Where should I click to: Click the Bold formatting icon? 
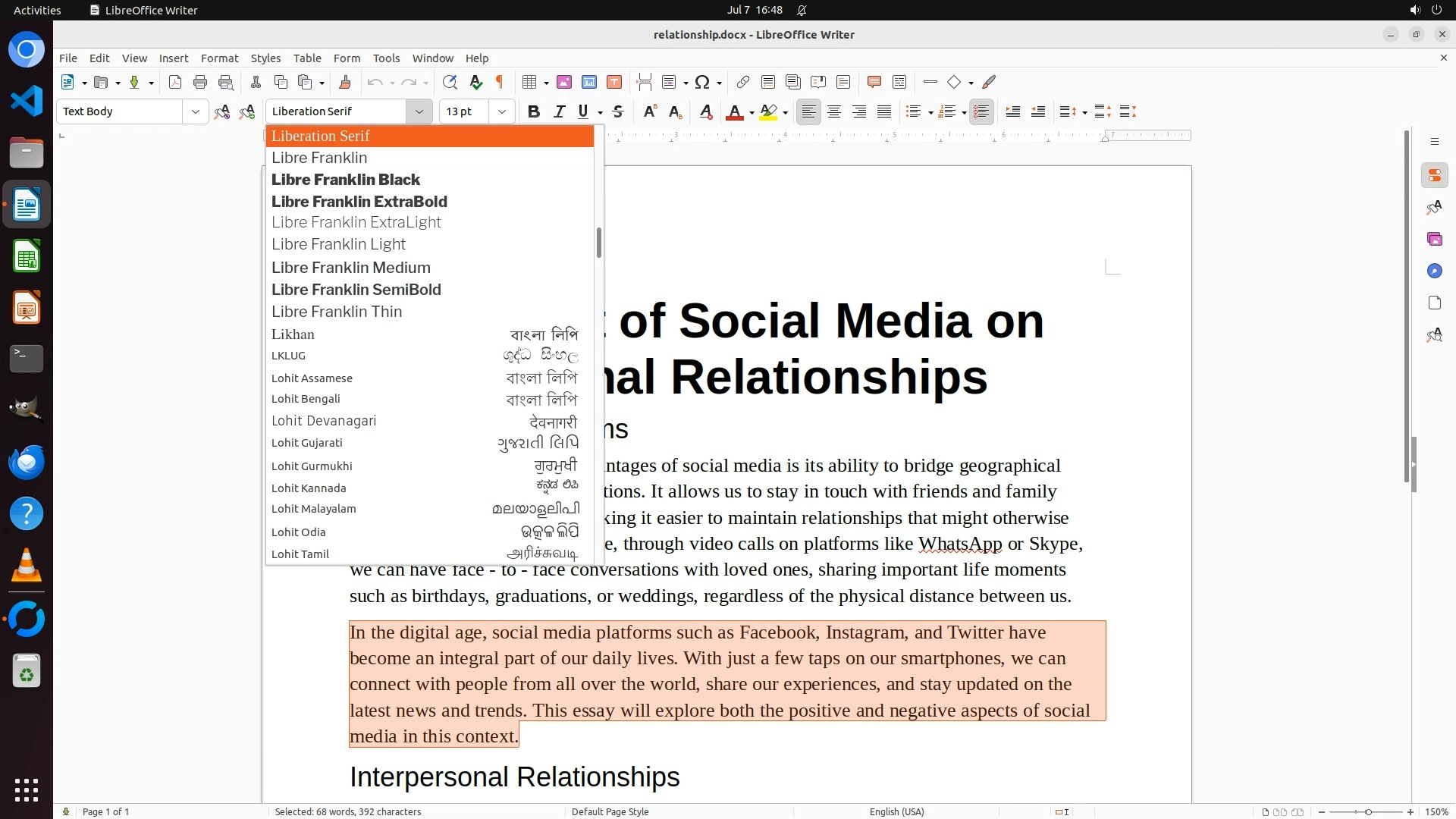(x=534, y=111)
